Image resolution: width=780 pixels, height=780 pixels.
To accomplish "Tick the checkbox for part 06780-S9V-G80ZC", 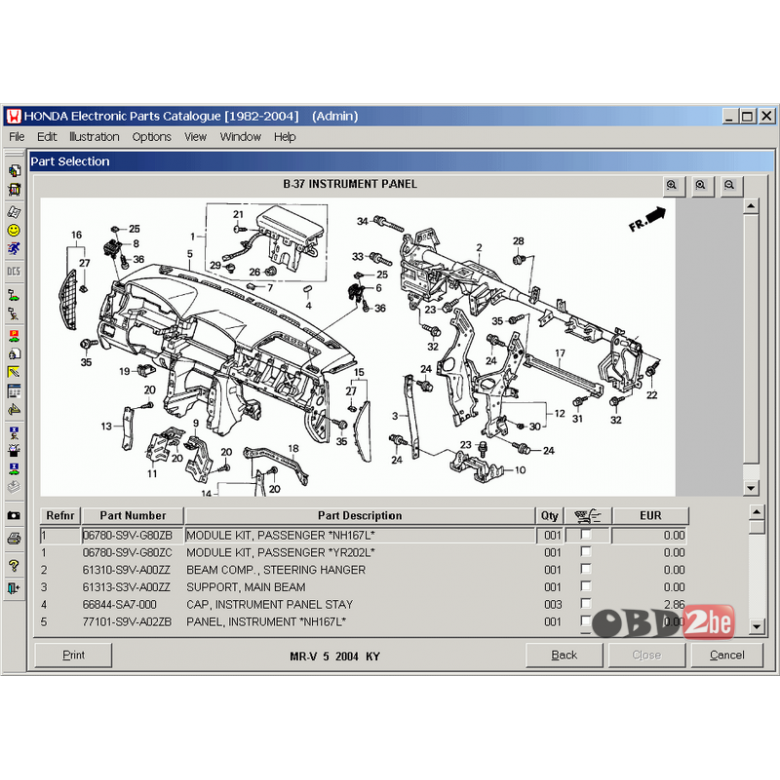I will [586, 552].
